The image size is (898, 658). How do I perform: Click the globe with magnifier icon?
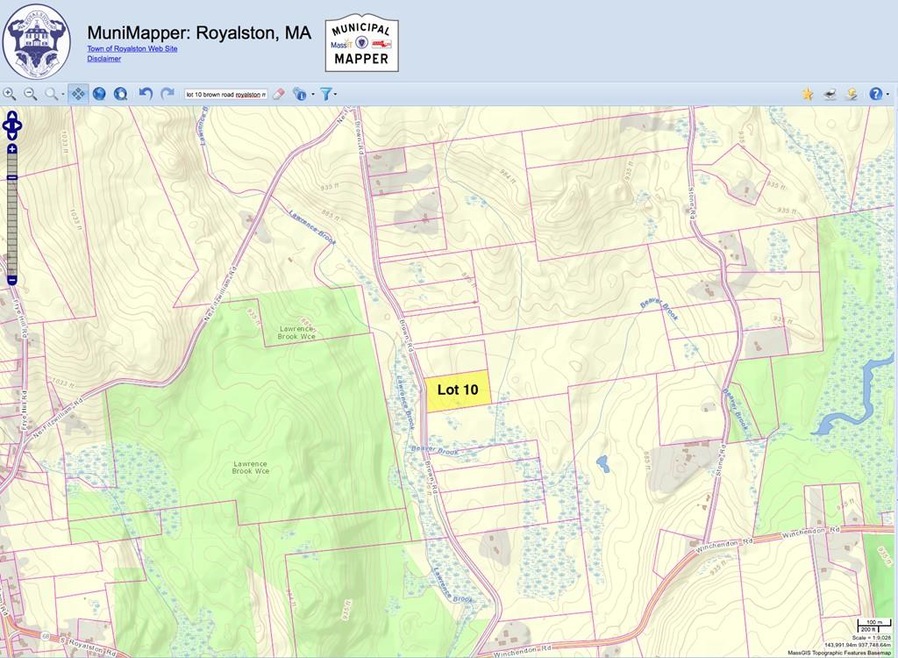[120, 94]
